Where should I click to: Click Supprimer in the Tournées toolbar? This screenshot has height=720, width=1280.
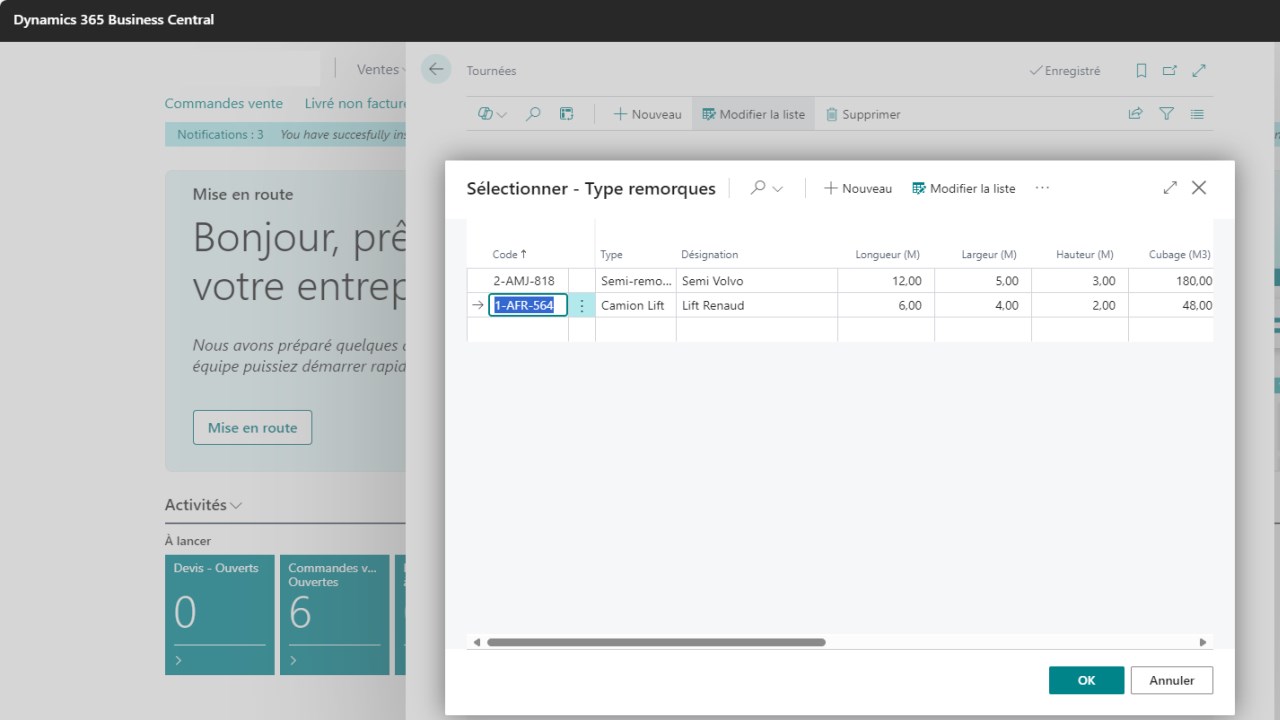[x=863, y=114]
